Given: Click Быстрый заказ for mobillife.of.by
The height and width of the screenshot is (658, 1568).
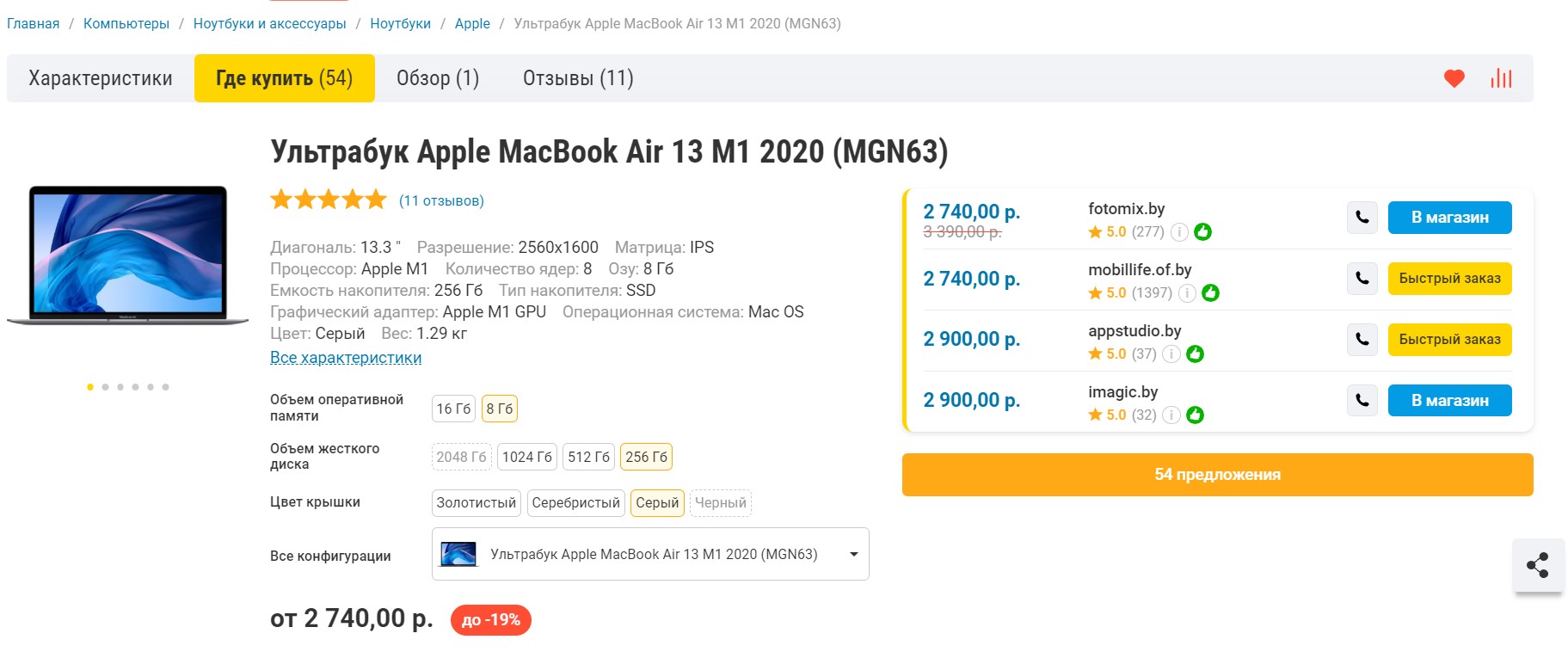Looking at the screenshot, I should (x=1450, y=279).
